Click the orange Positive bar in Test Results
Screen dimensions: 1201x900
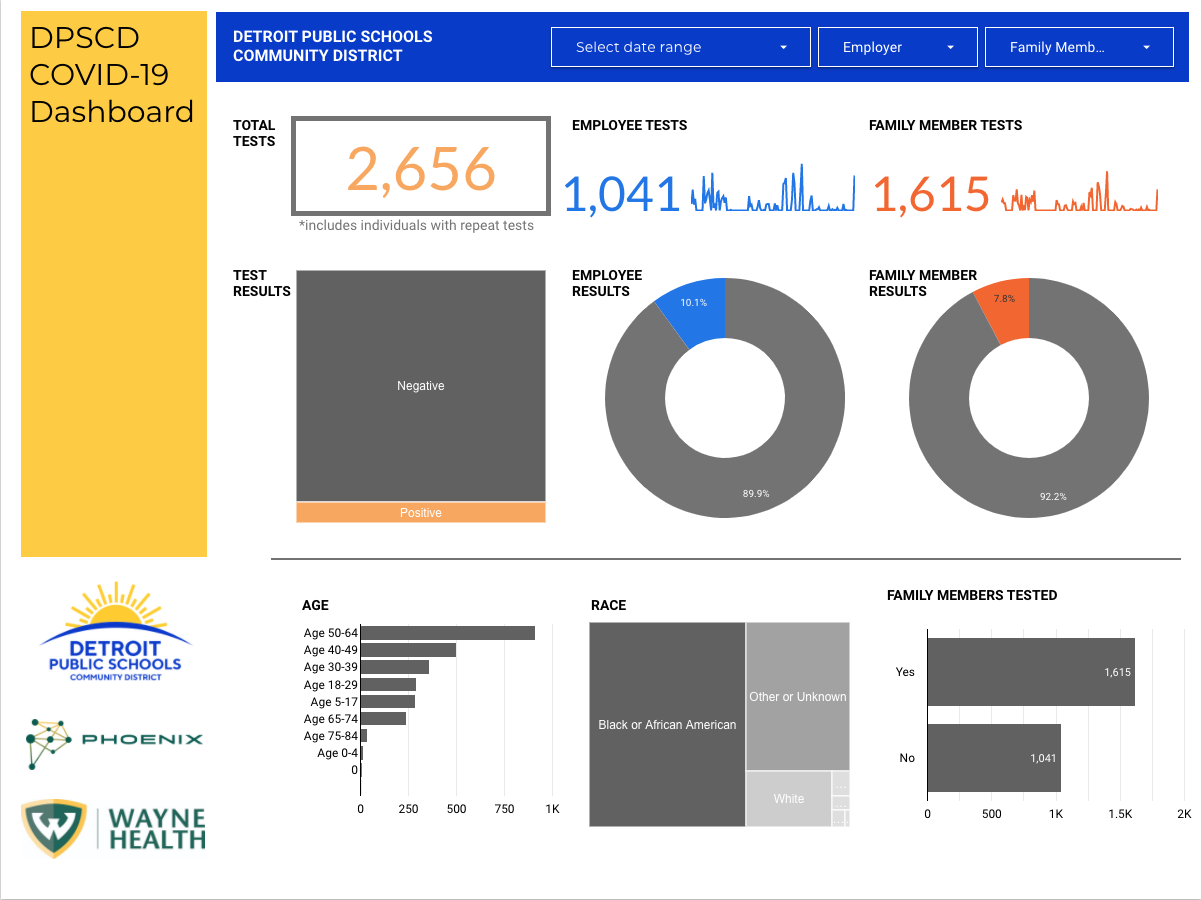coord(421,513)
